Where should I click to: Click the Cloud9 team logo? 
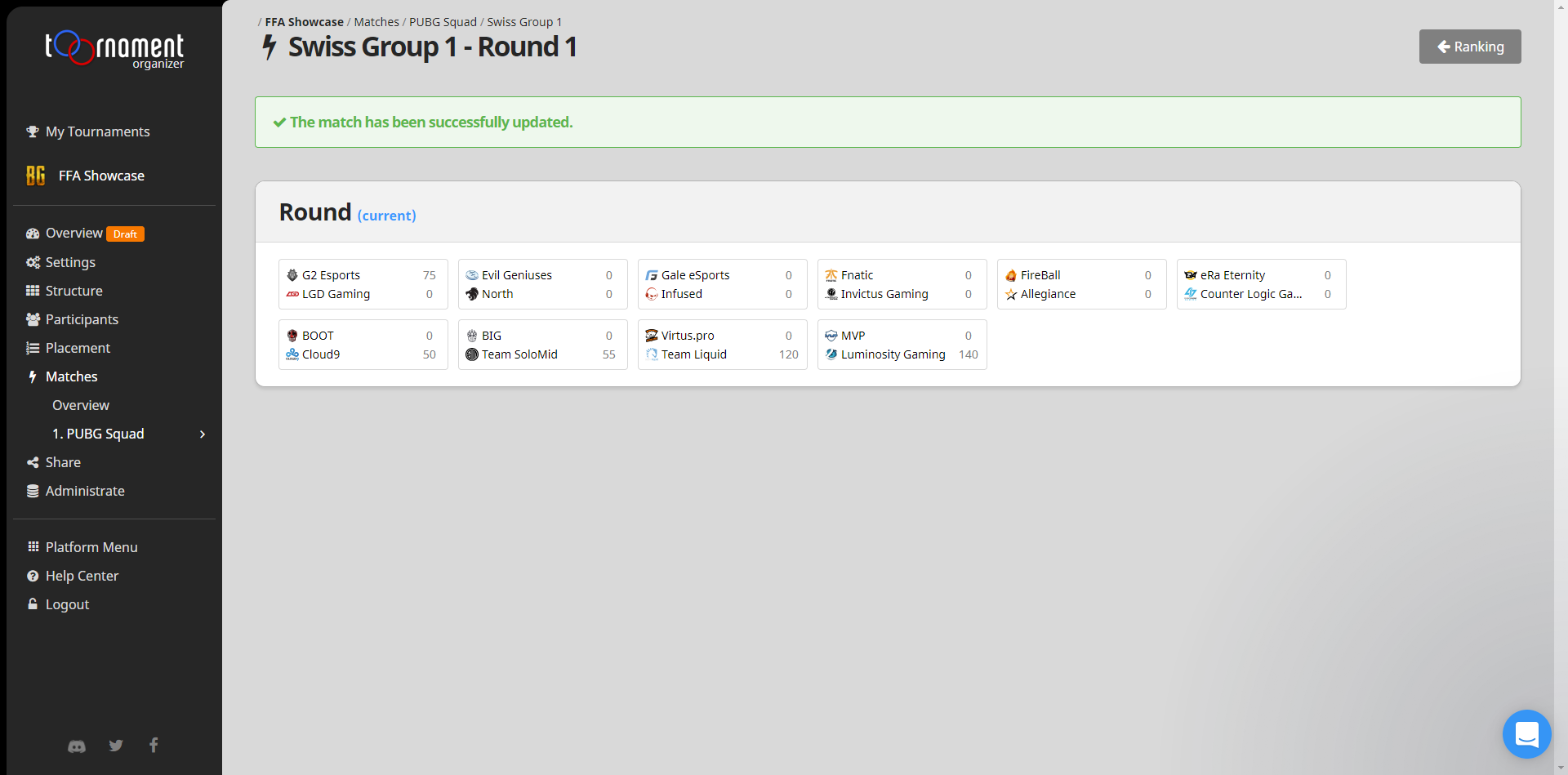(x=292, y=354)
